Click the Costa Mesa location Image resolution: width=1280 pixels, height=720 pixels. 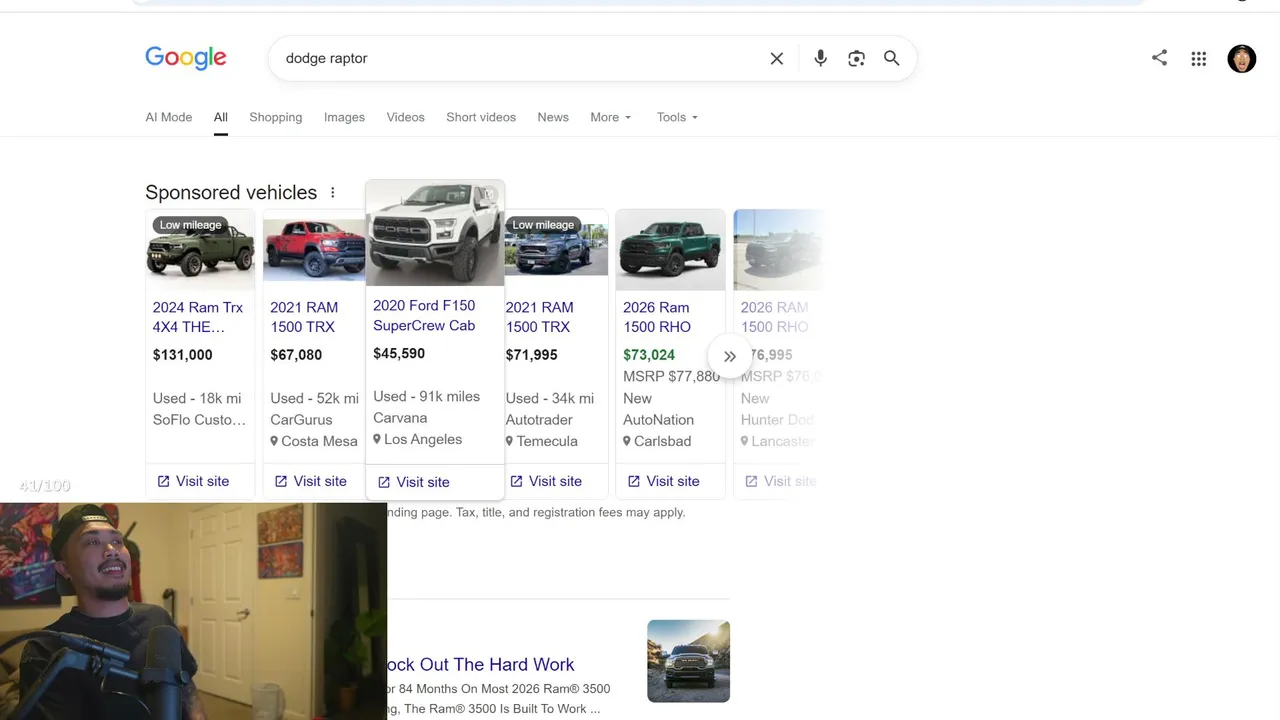pyautogui.click(x=314, y=441)
